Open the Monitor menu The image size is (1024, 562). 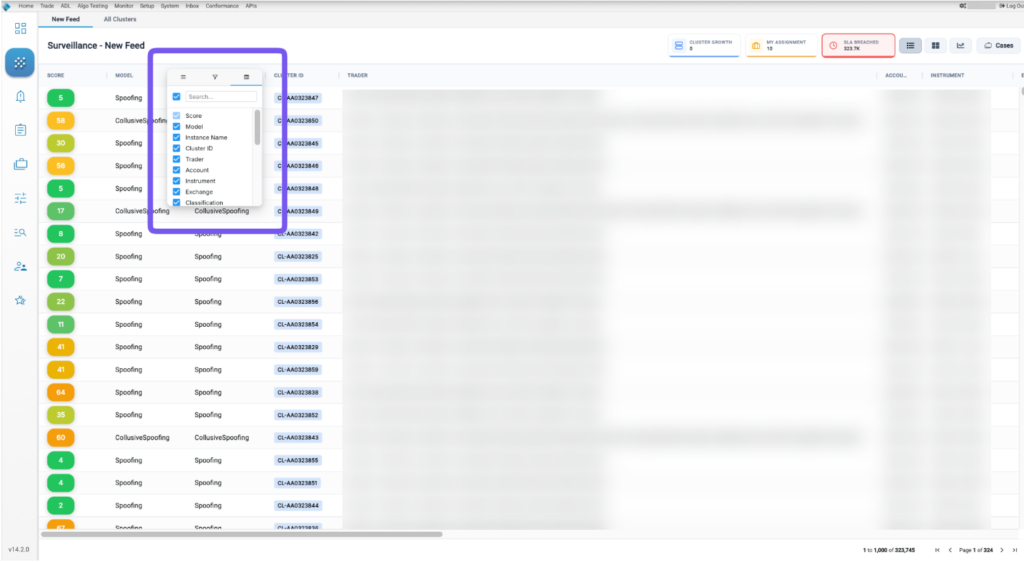[x=123, y=6]
